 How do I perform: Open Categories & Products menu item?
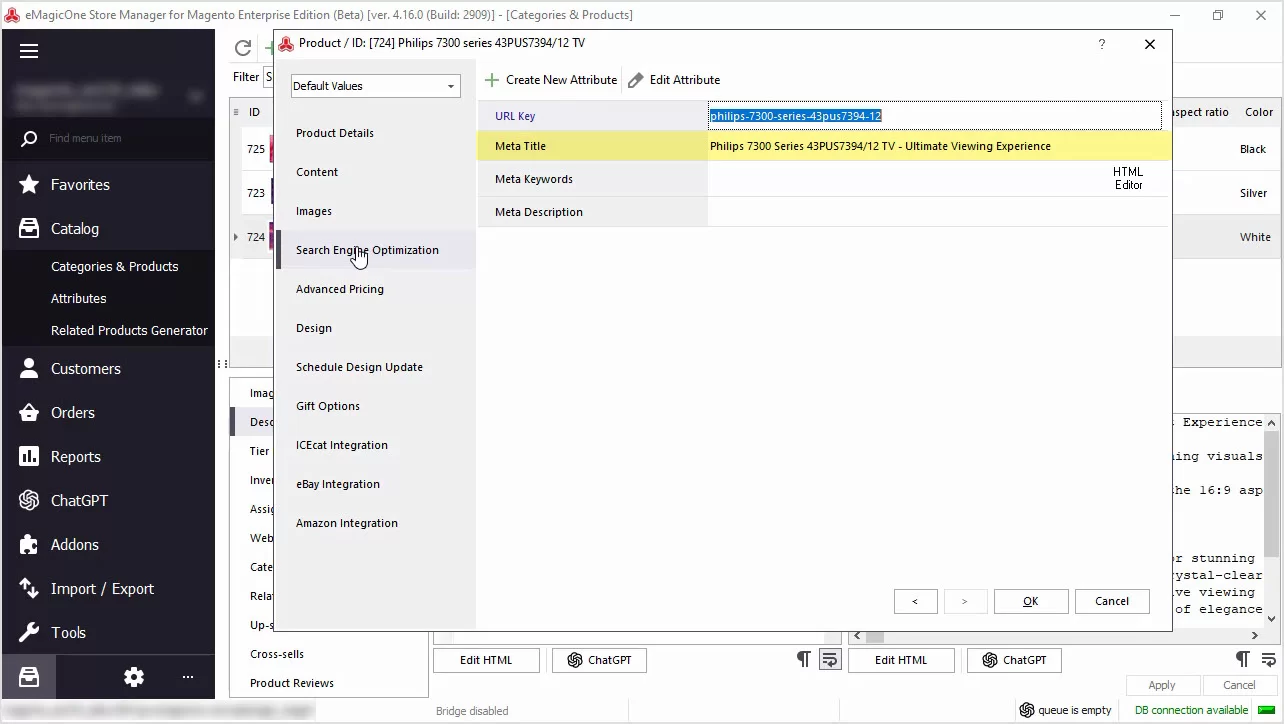[115, 266]
